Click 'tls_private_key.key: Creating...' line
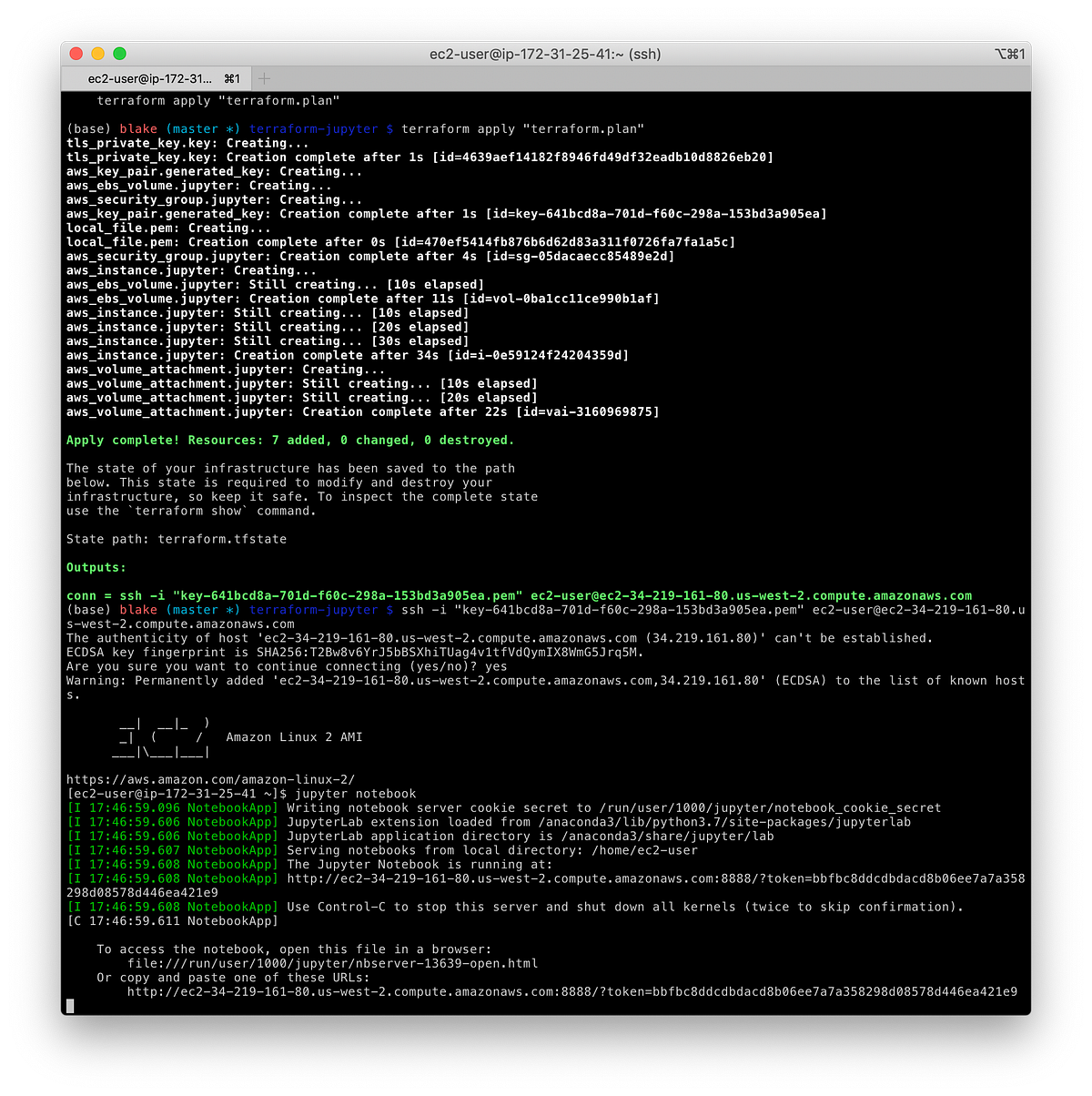 point(187,143)
